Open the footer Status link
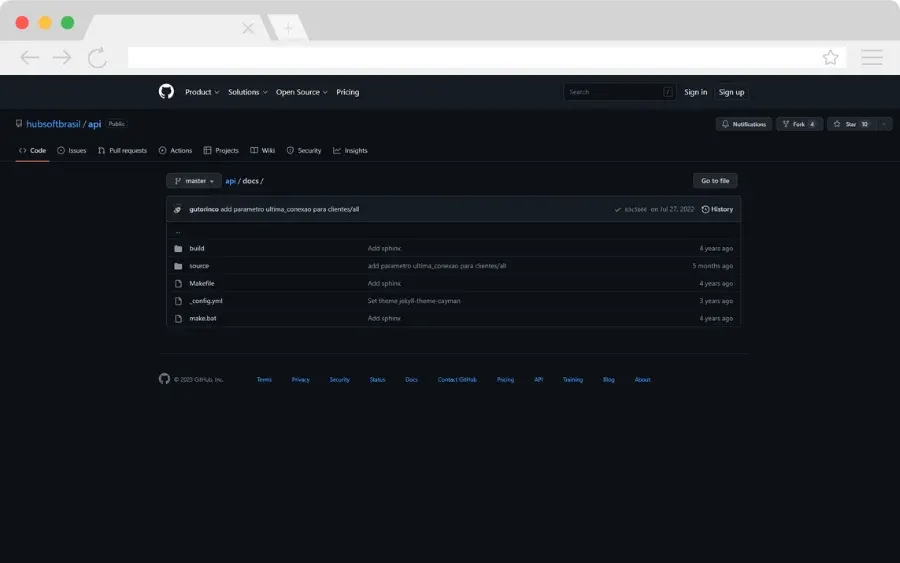This screenshot has width=900, height=563. [x=377, y=379]
